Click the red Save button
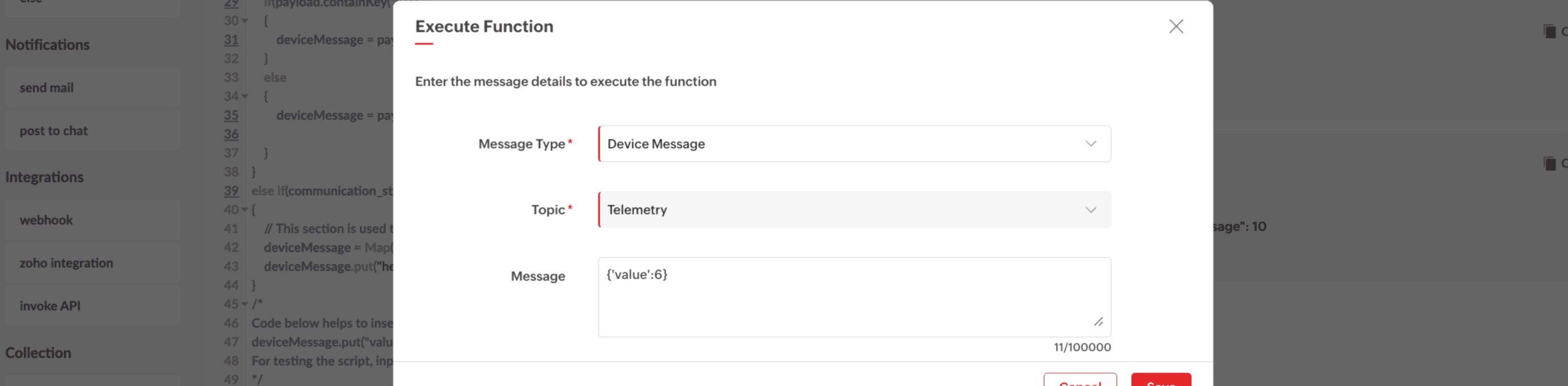The width and height of the screenshot is (1568, 386). tap(1160, 381)
